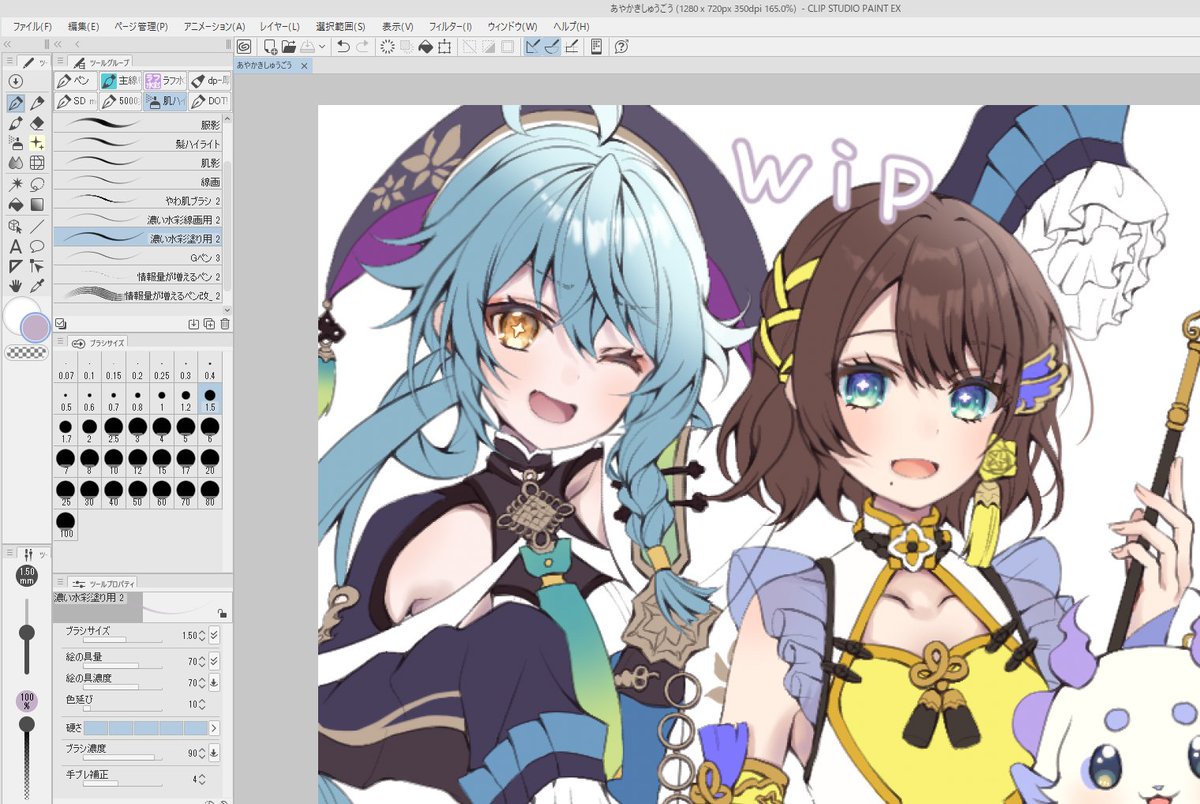Open brush size (ブラシサイズ) dynamics dropdown button

point(214,635)
